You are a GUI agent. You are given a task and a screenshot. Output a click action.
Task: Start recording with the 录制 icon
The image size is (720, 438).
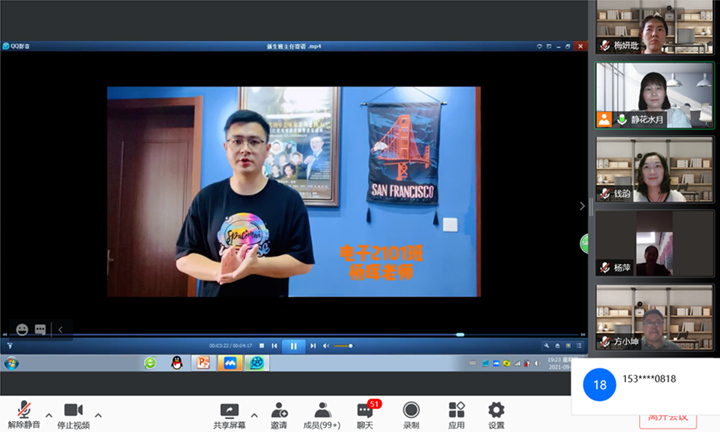coord(411,410)
